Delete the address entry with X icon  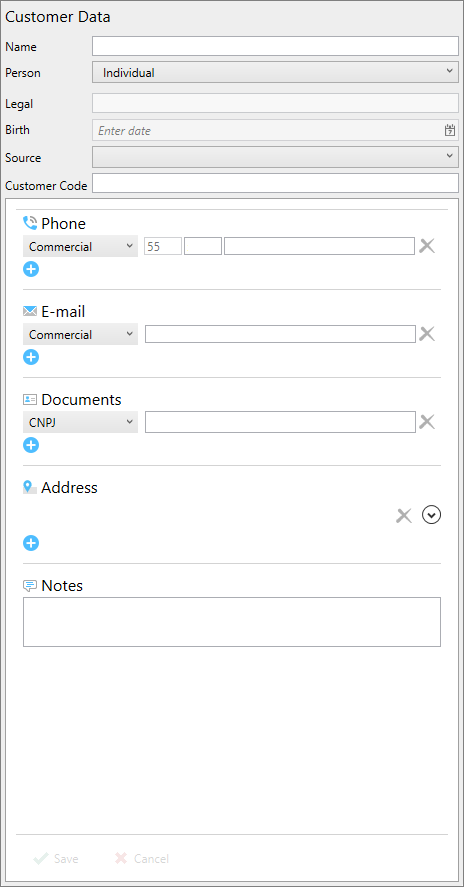click(x=403, y=515)
